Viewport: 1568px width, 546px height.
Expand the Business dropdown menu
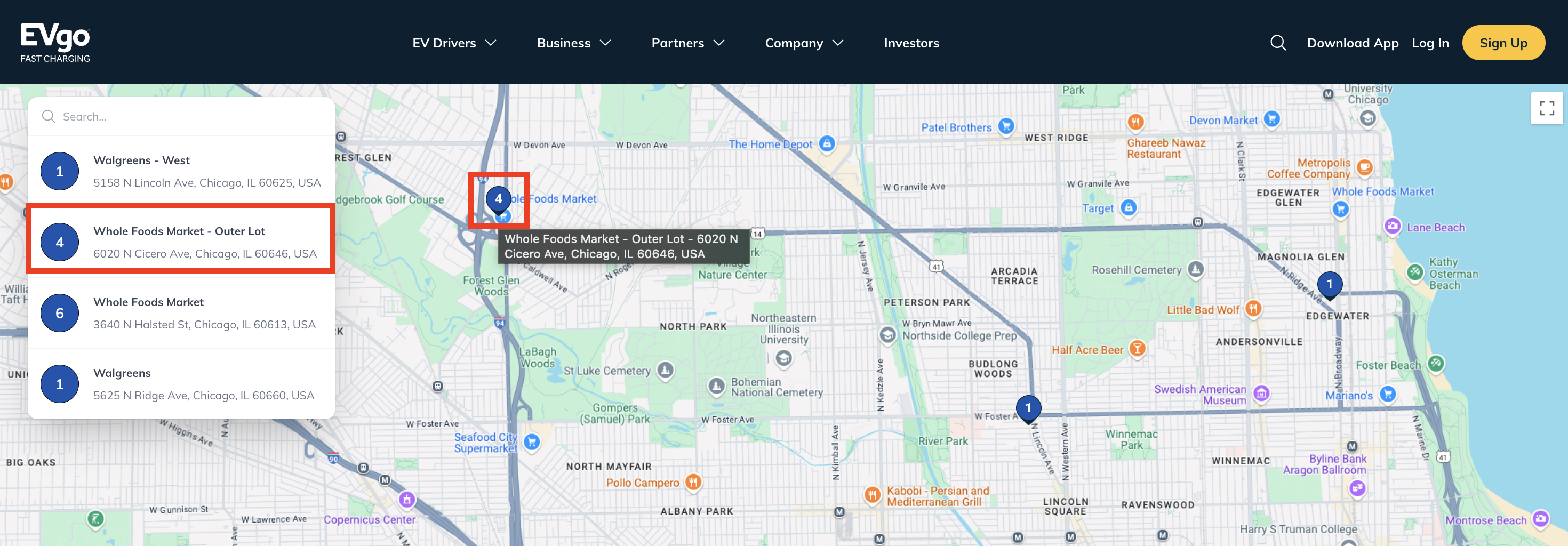tap(573, 43)
